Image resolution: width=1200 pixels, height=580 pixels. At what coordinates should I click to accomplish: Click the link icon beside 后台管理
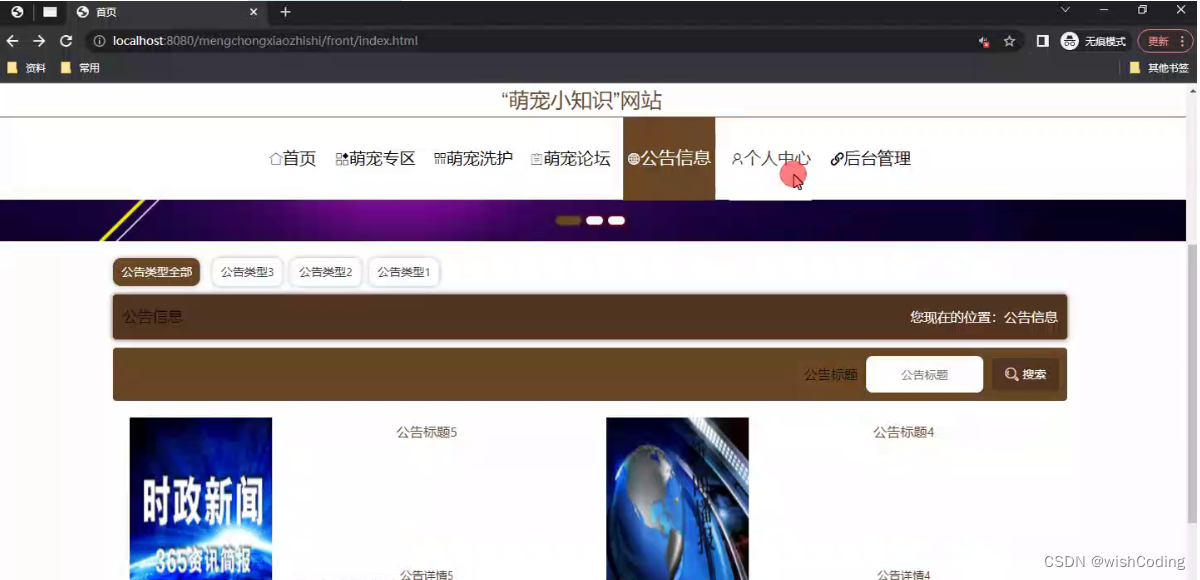(x=836, y=158)
